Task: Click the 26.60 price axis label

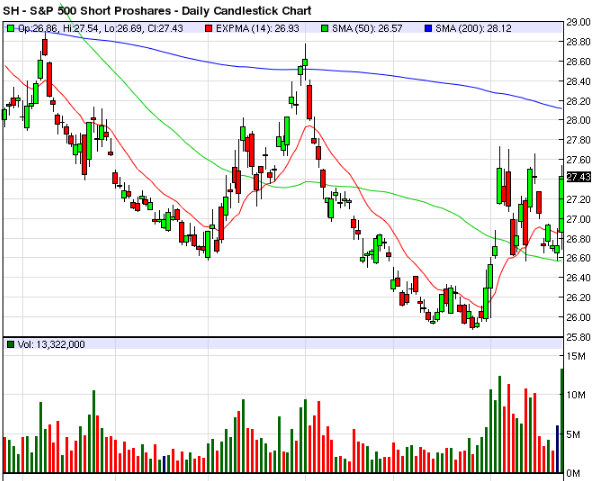Action: pyautogui.click(x=578, y=258)
